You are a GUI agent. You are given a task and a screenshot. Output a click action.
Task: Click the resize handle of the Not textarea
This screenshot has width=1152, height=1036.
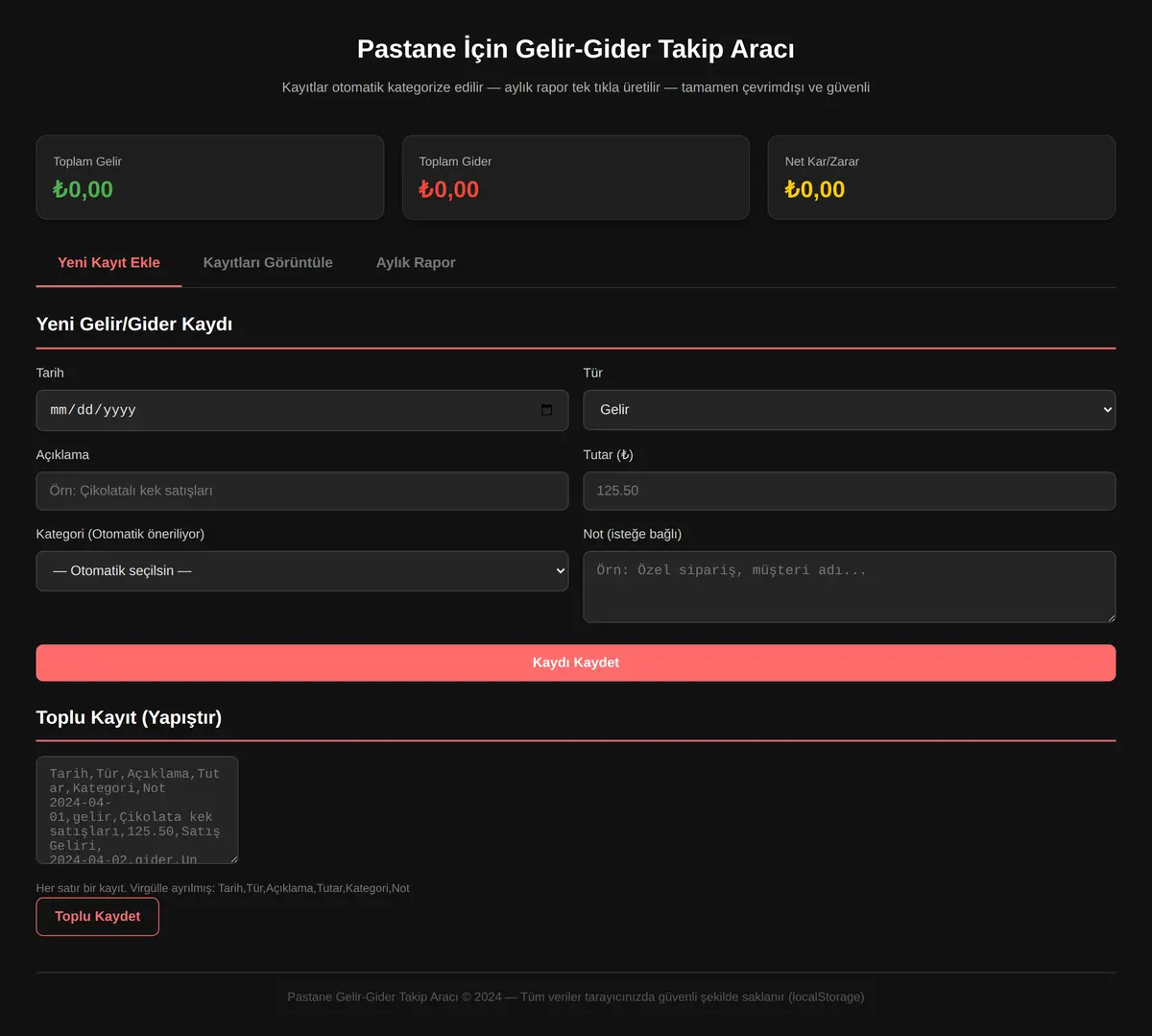[x=1110, y=616]
